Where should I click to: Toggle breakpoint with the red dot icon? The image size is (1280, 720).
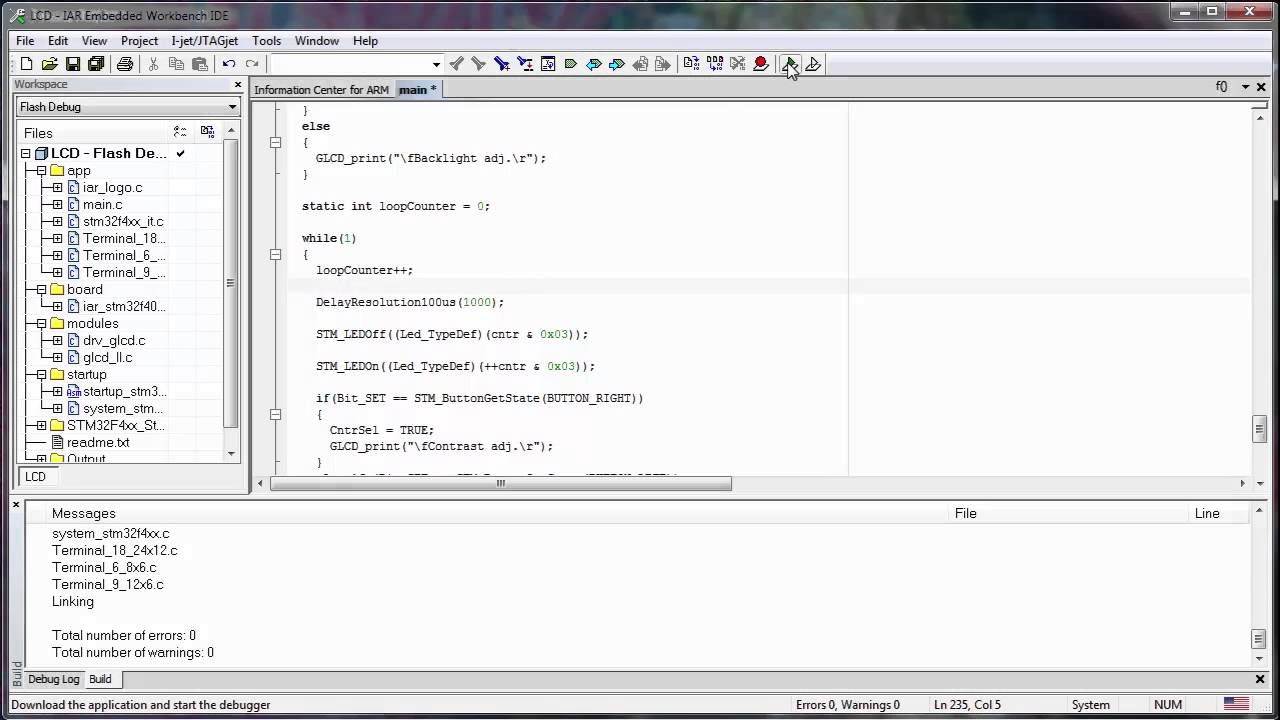(x=761, y=64)
